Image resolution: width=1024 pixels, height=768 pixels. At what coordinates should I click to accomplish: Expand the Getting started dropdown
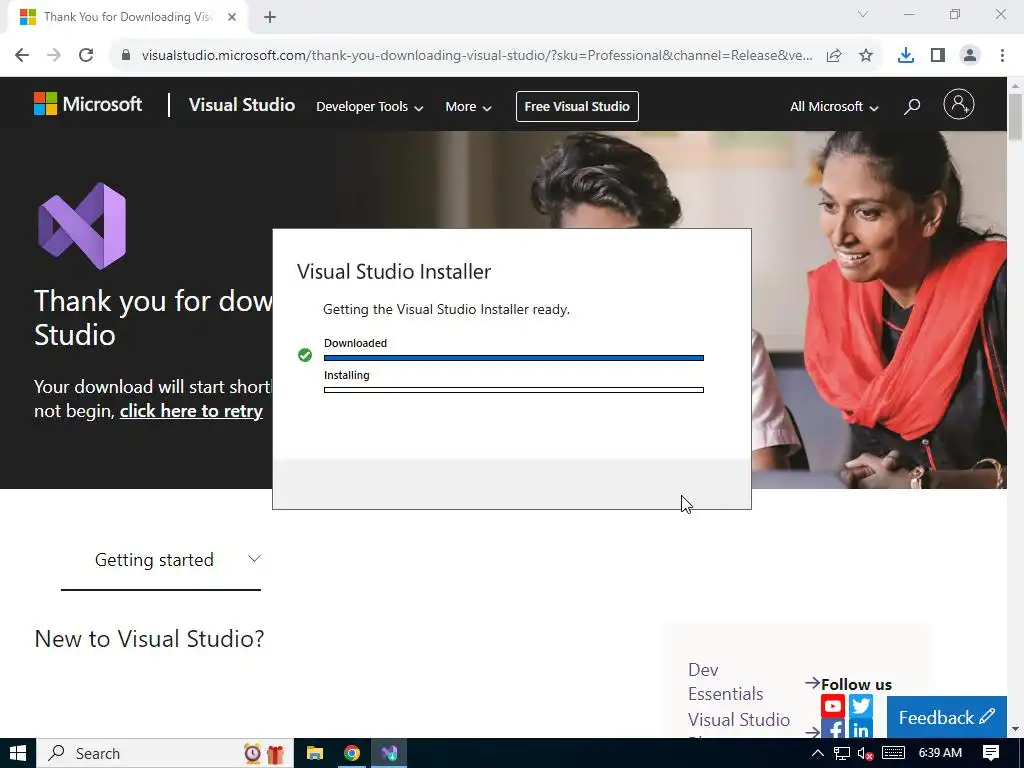tap(161, 560)
